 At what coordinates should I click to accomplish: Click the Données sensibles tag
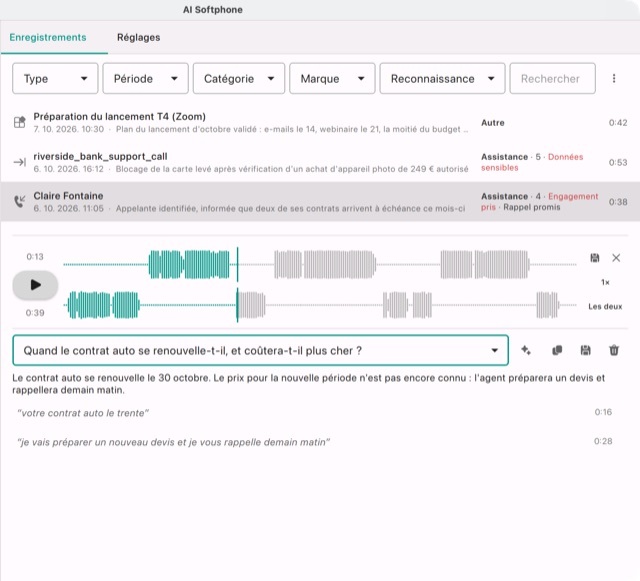532,162
